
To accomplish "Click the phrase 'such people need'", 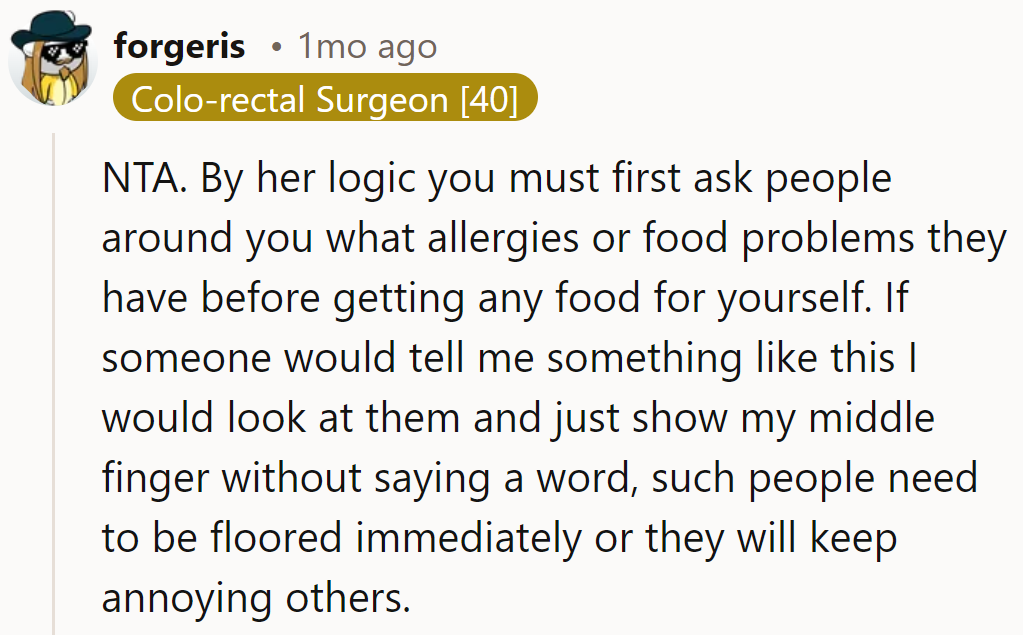I will click(814, 479).
